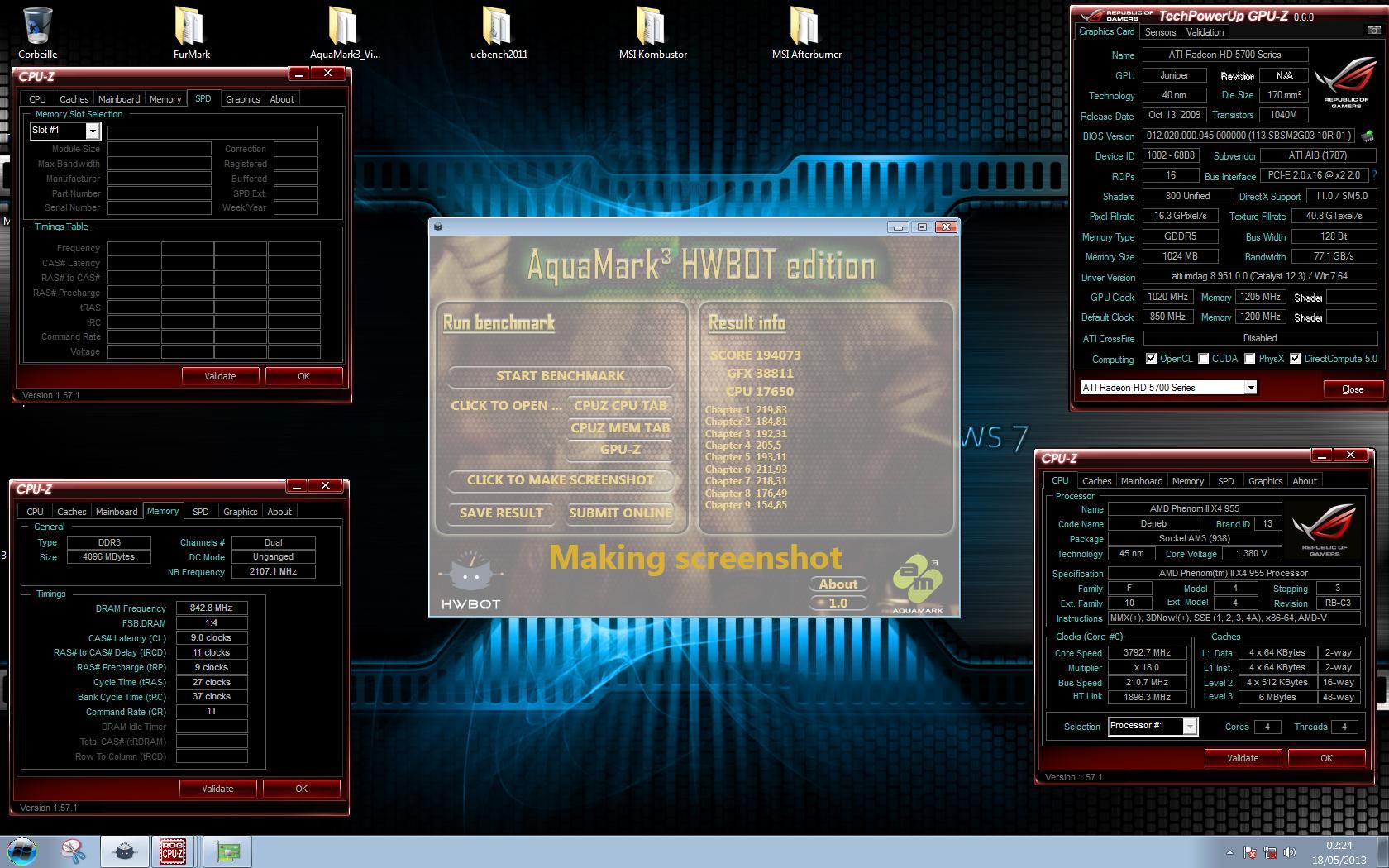1389x868 pixels.
Task: Click CLICK TO MAKE SCREENSHOT button
Action: tap(560, 480)
